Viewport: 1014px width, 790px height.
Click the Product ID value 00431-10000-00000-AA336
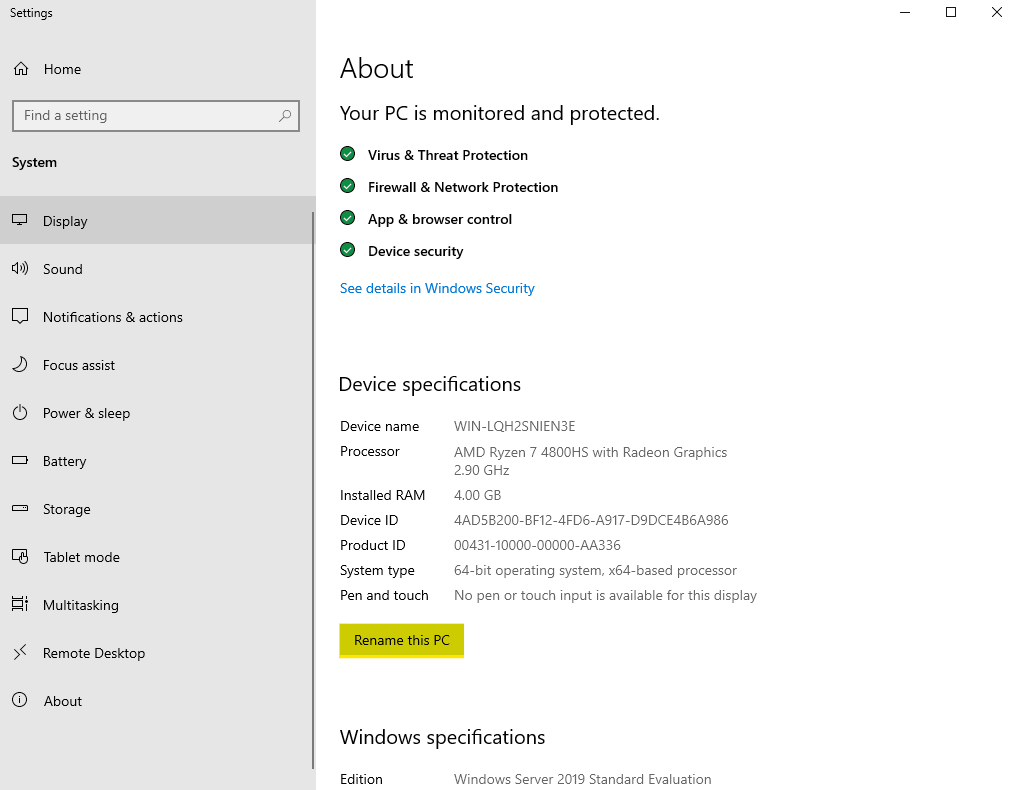point(537,545)
